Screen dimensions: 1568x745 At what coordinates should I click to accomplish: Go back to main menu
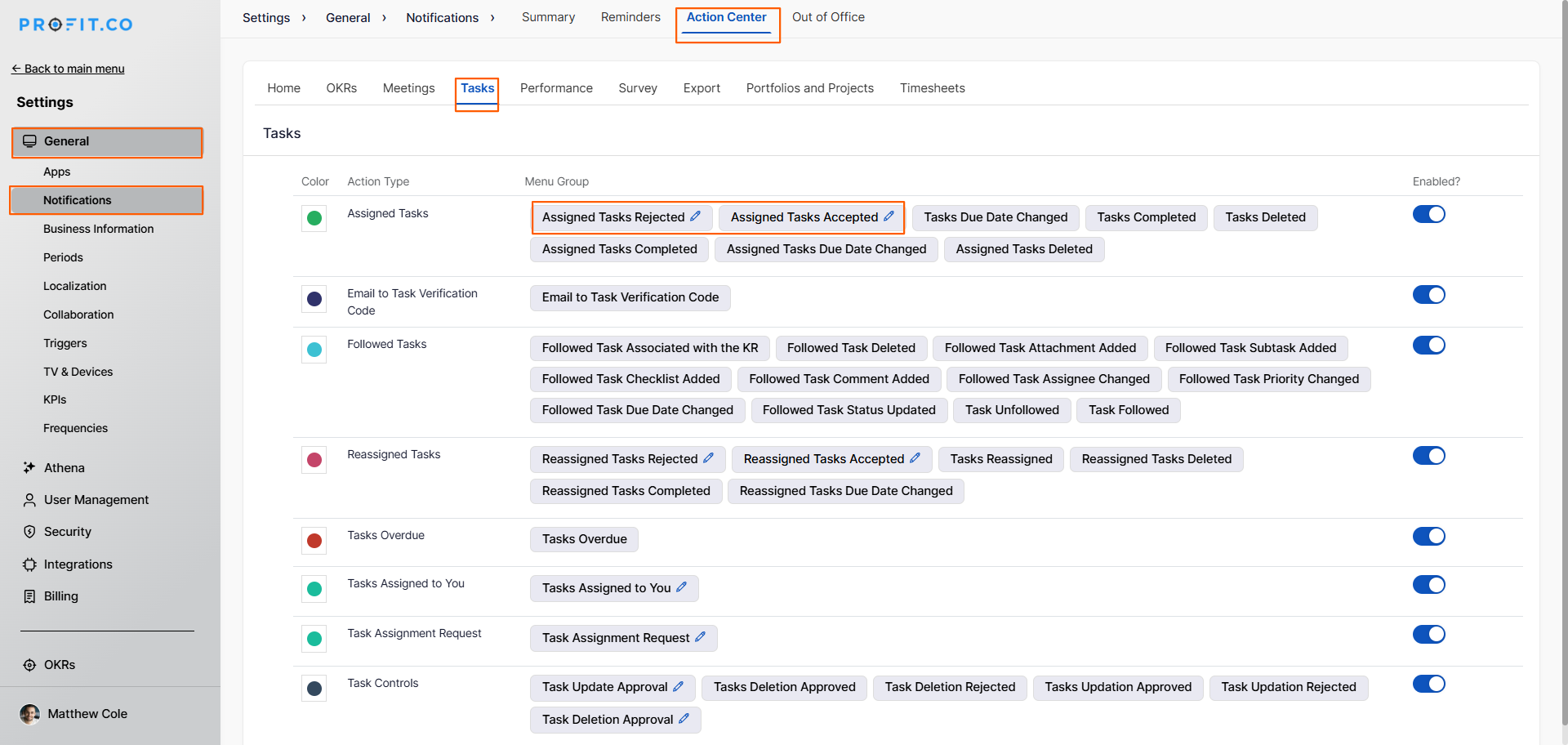(69, 69)
